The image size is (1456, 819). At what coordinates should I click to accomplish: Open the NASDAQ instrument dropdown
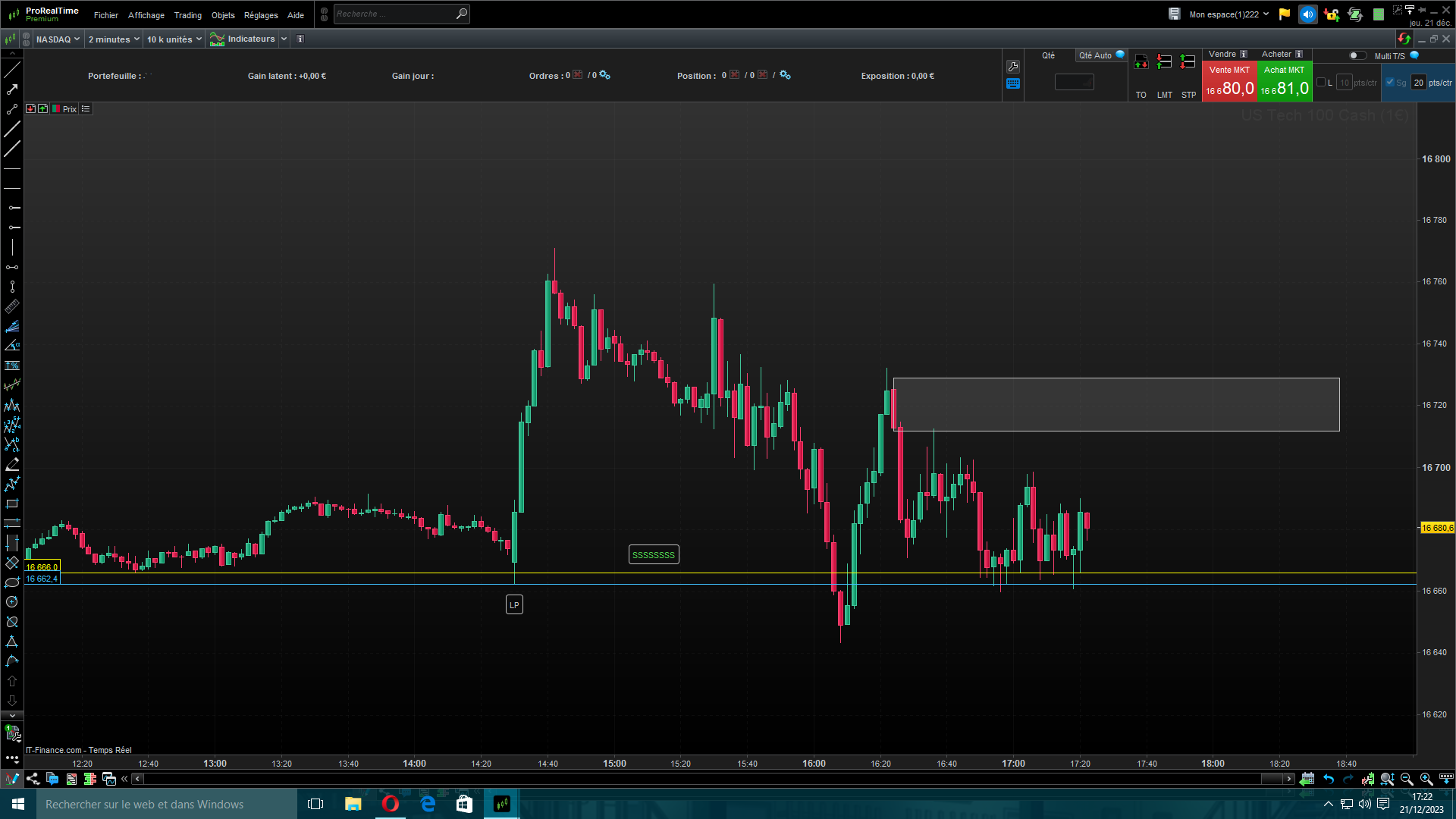(x=58, y=39)
